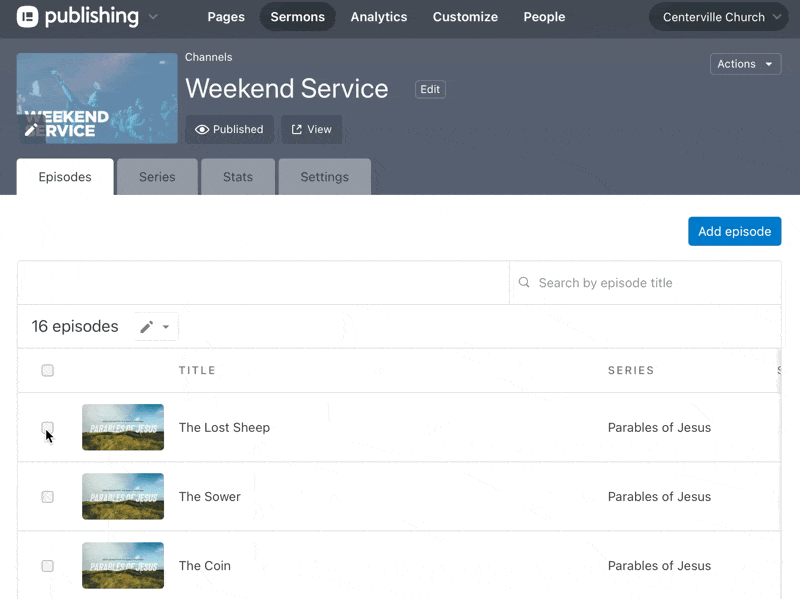This screenshot has width=800, height=599.
Task: Open the Settings tab
Action: 324,177
